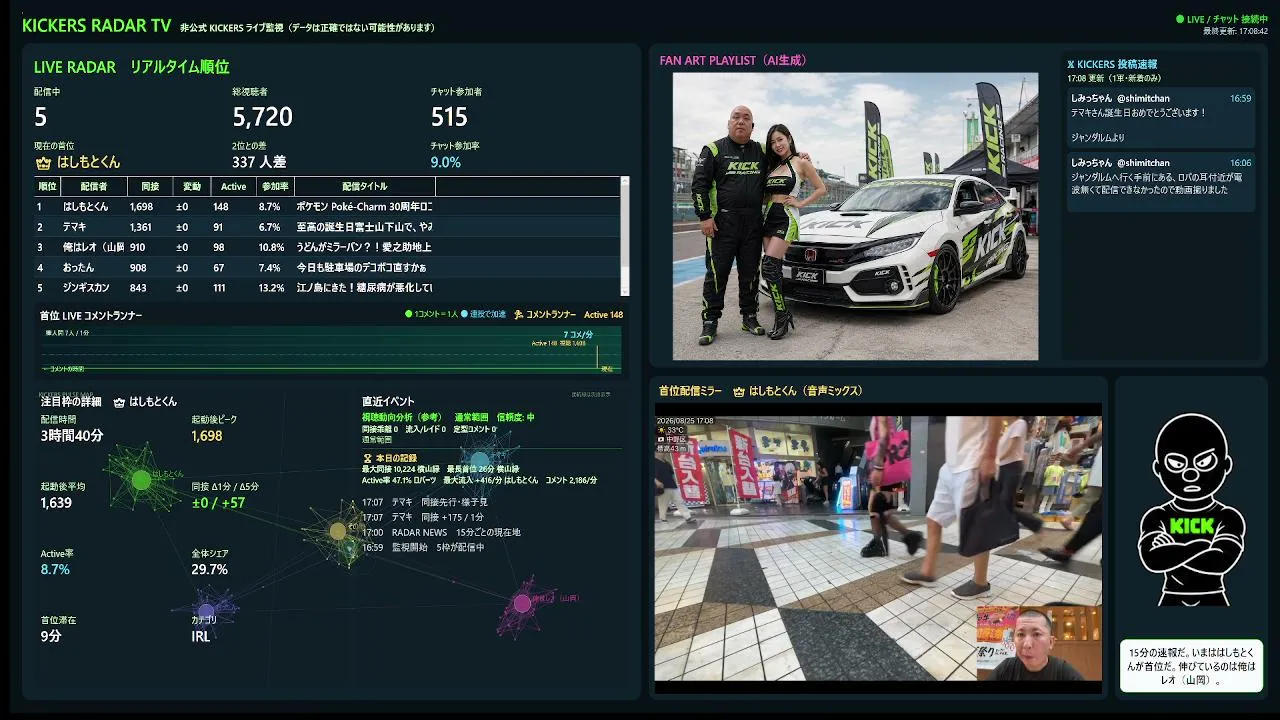Click the 17:07 テマキ 同接 +175 event
Image resolution: width=1280 pixels, height=720 pixels.
coord(423,517)
